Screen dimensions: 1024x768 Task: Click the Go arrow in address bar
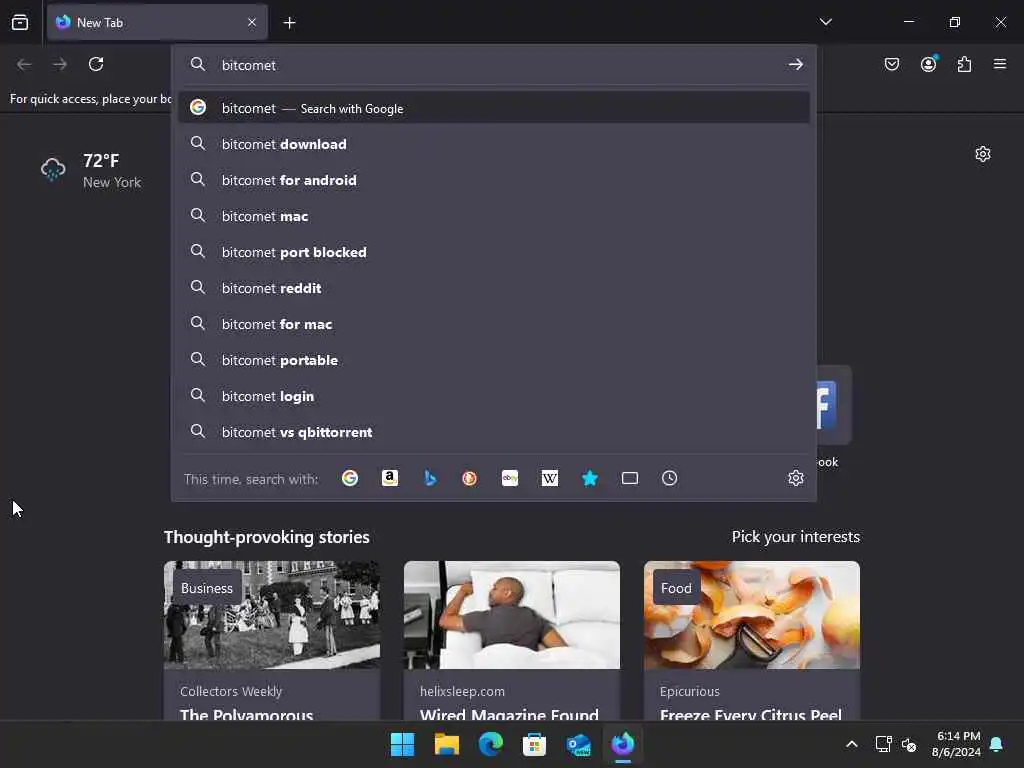click(795, 64)
